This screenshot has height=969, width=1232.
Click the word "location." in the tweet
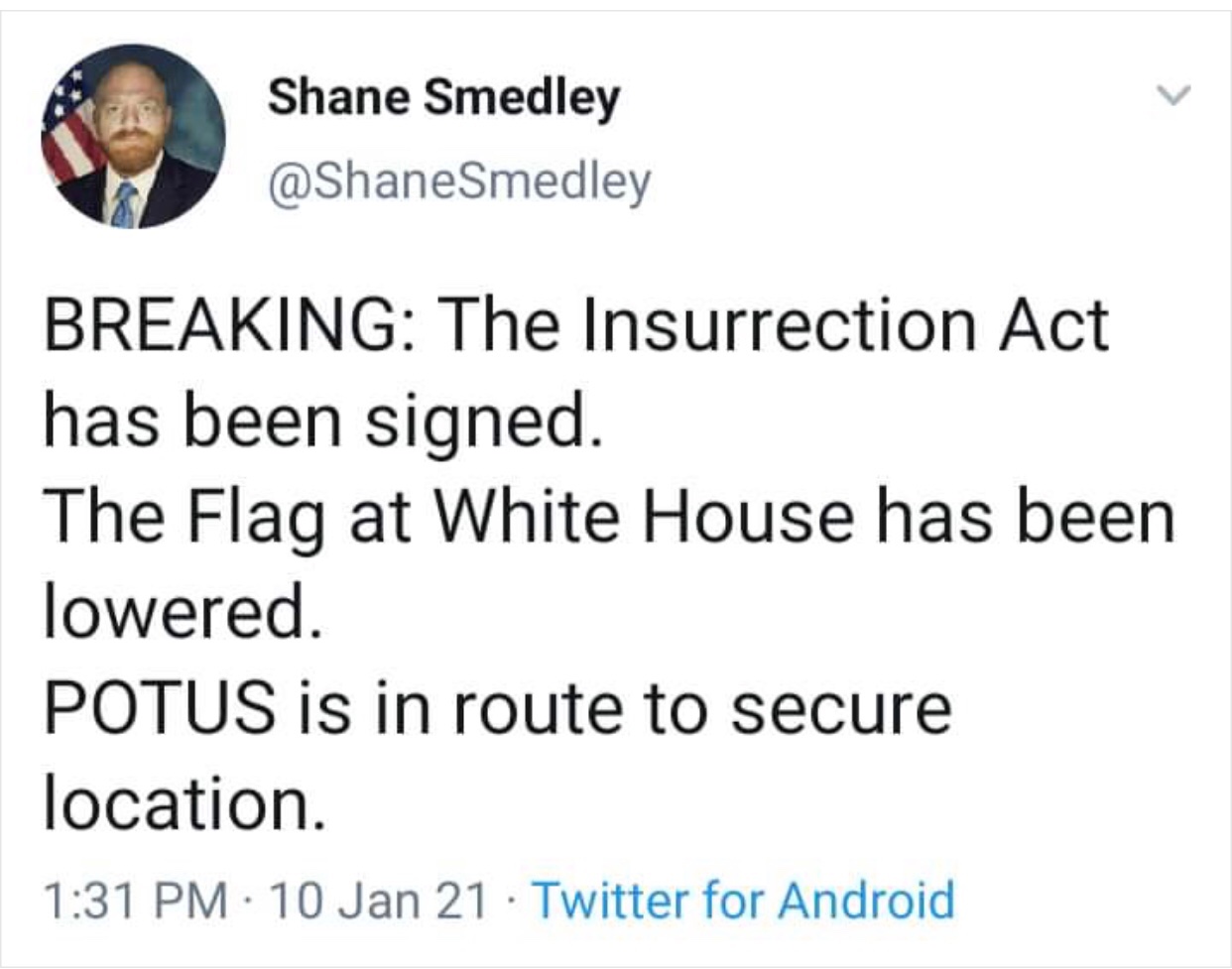185,803
